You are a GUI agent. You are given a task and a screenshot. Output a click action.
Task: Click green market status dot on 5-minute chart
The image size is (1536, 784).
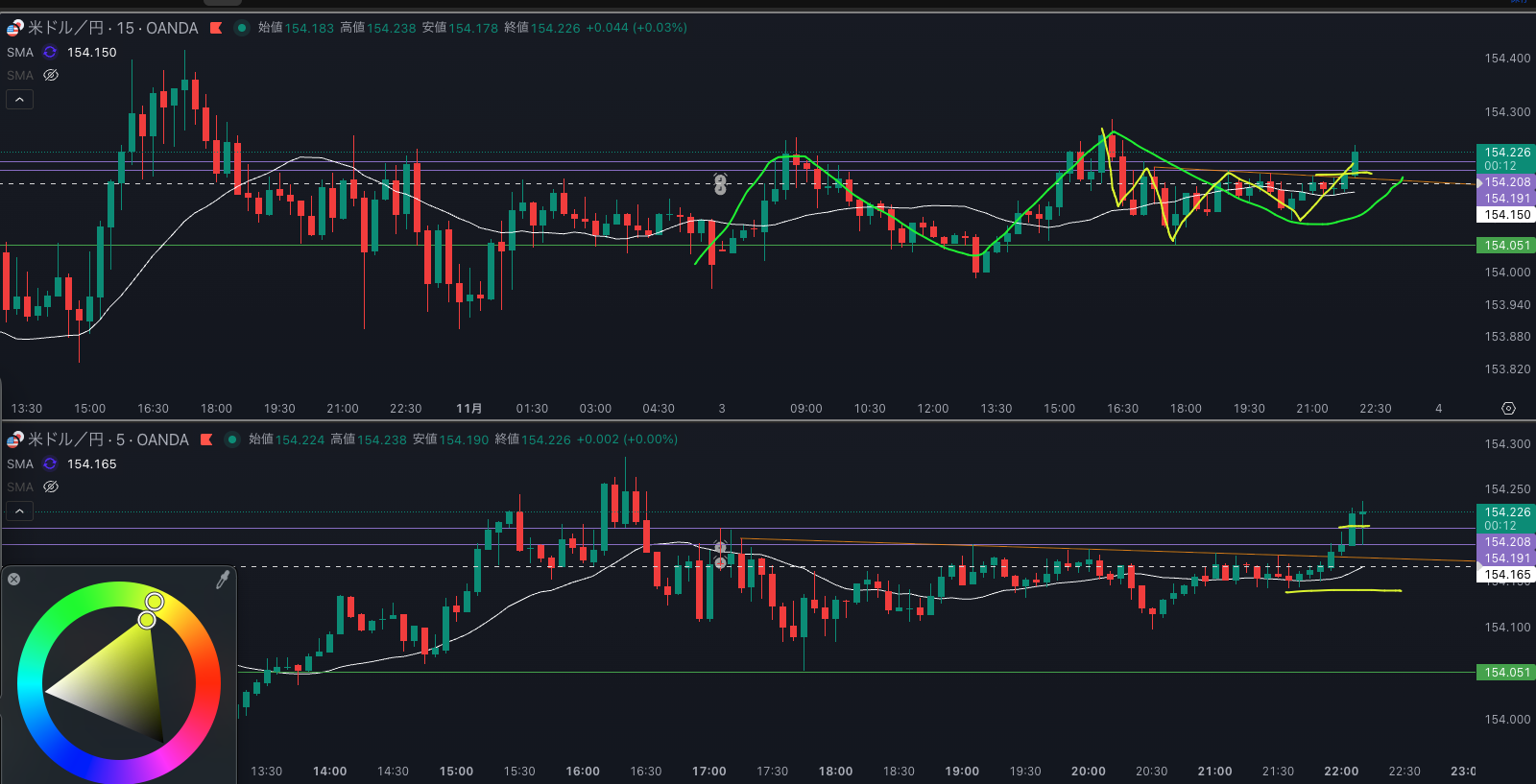click(x=231, y=440)
